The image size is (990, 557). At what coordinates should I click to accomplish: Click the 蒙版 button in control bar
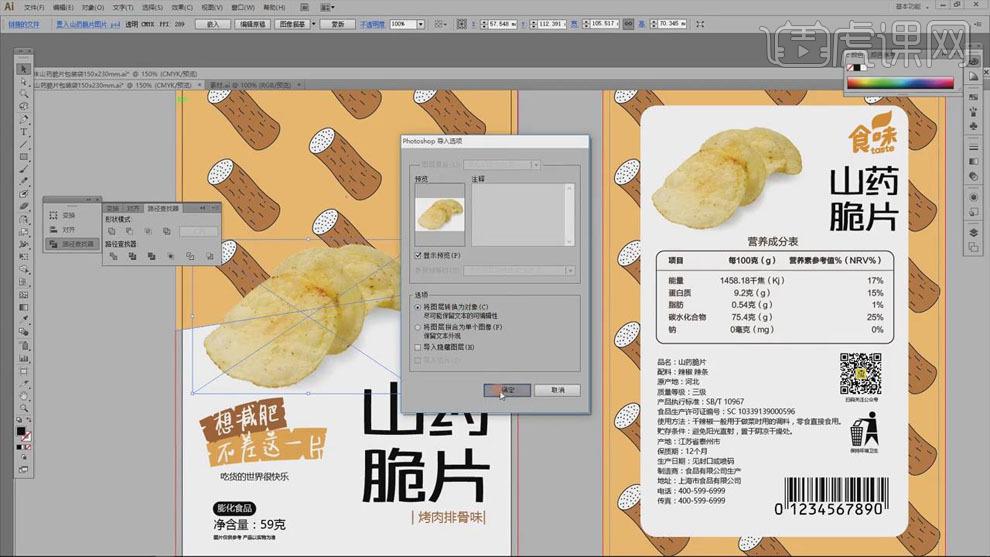[x=338, y=24]
